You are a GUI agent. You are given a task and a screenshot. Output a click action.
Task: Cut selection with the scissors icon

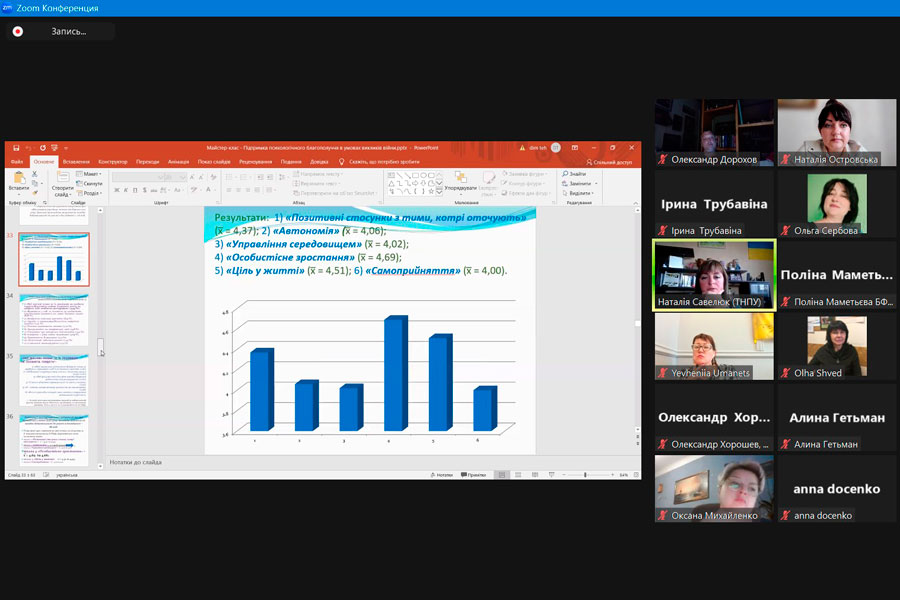pos(34,174)
